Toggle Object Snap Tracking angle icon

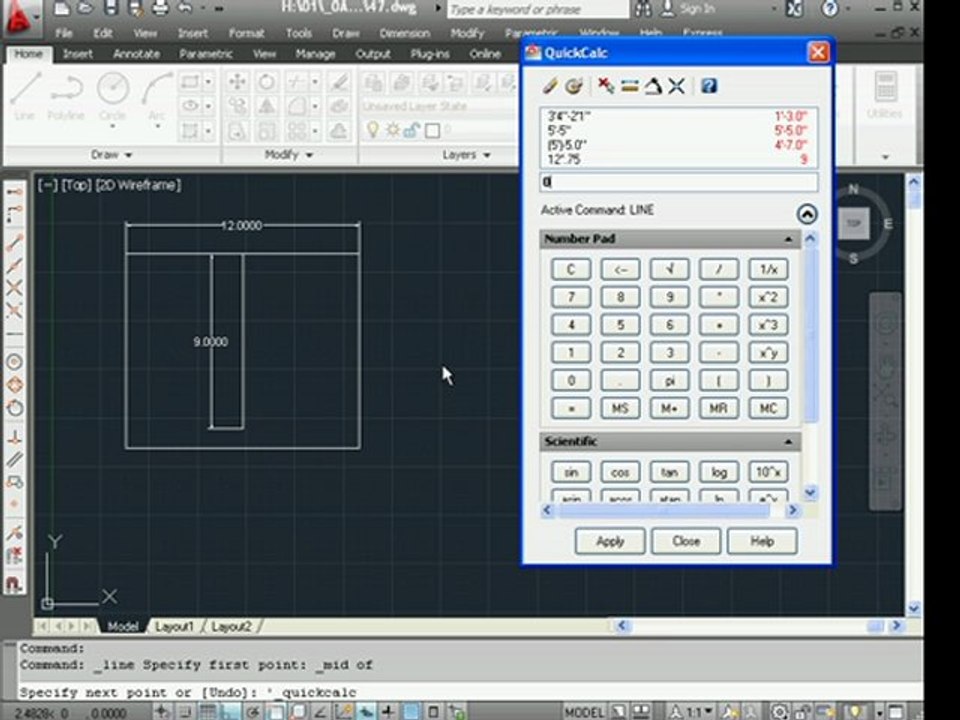pyautogui.click(x=320, y=711)
